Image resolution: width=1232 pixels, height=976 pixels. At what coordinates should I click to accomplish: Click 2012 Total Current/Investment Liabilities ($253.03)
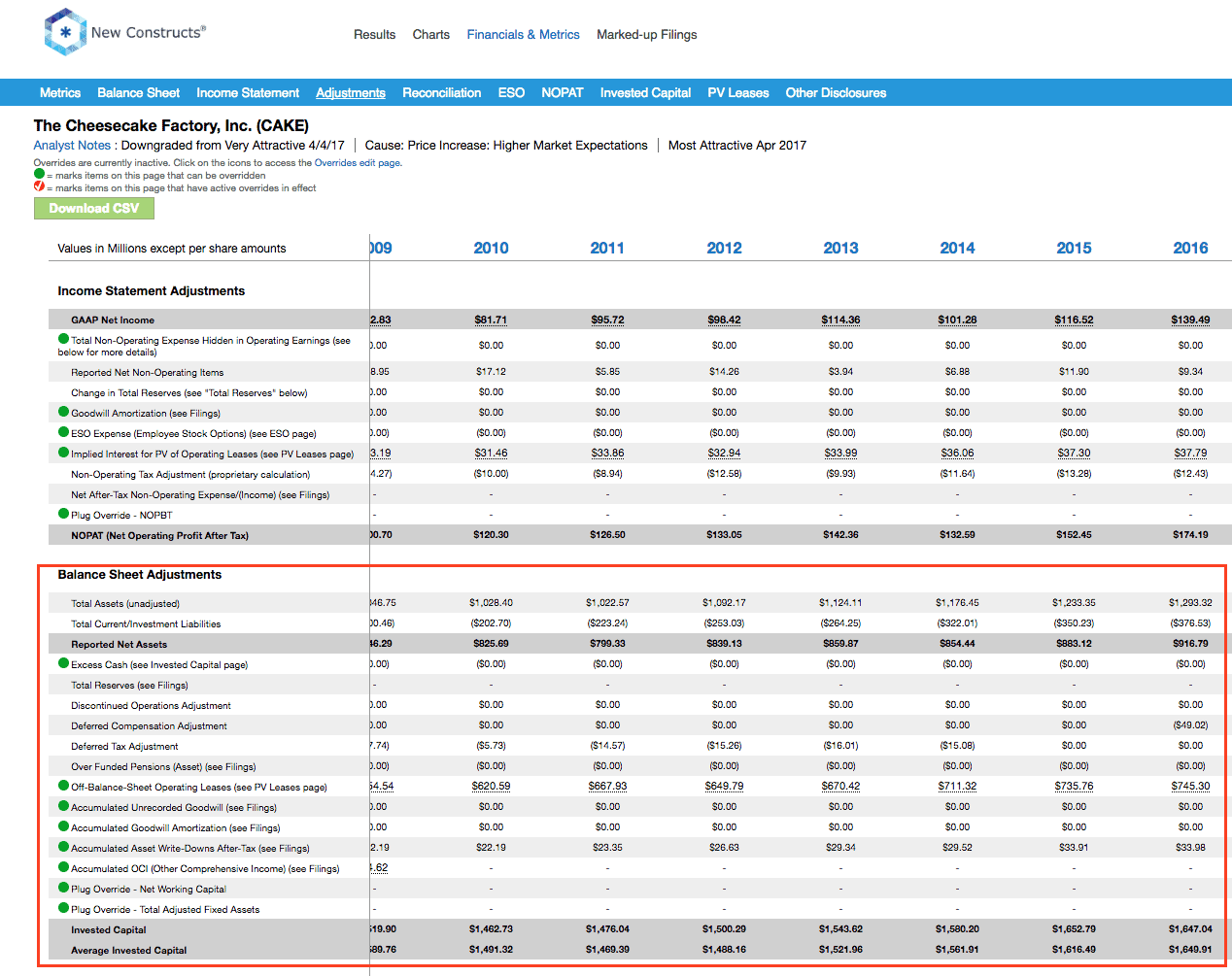point(724,623)
